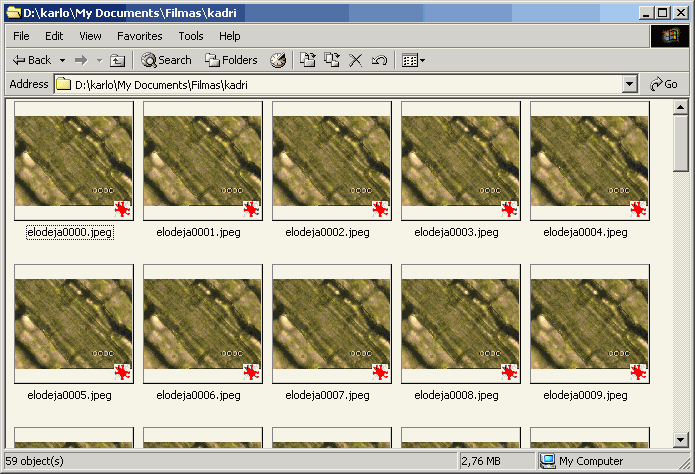Select thumbnail of elodeja0002.jpeg
695x474 pixels.
tap(332, 161)
